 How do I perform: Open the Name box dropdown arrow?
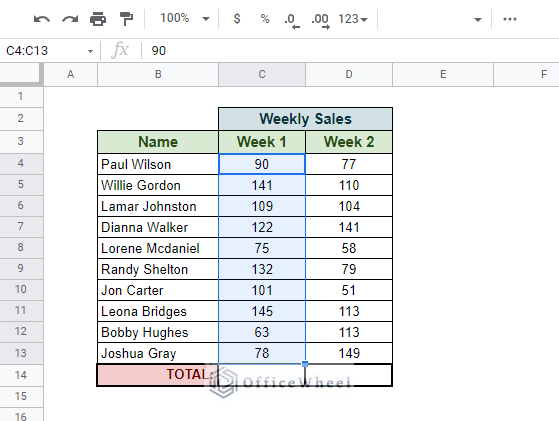90,51
